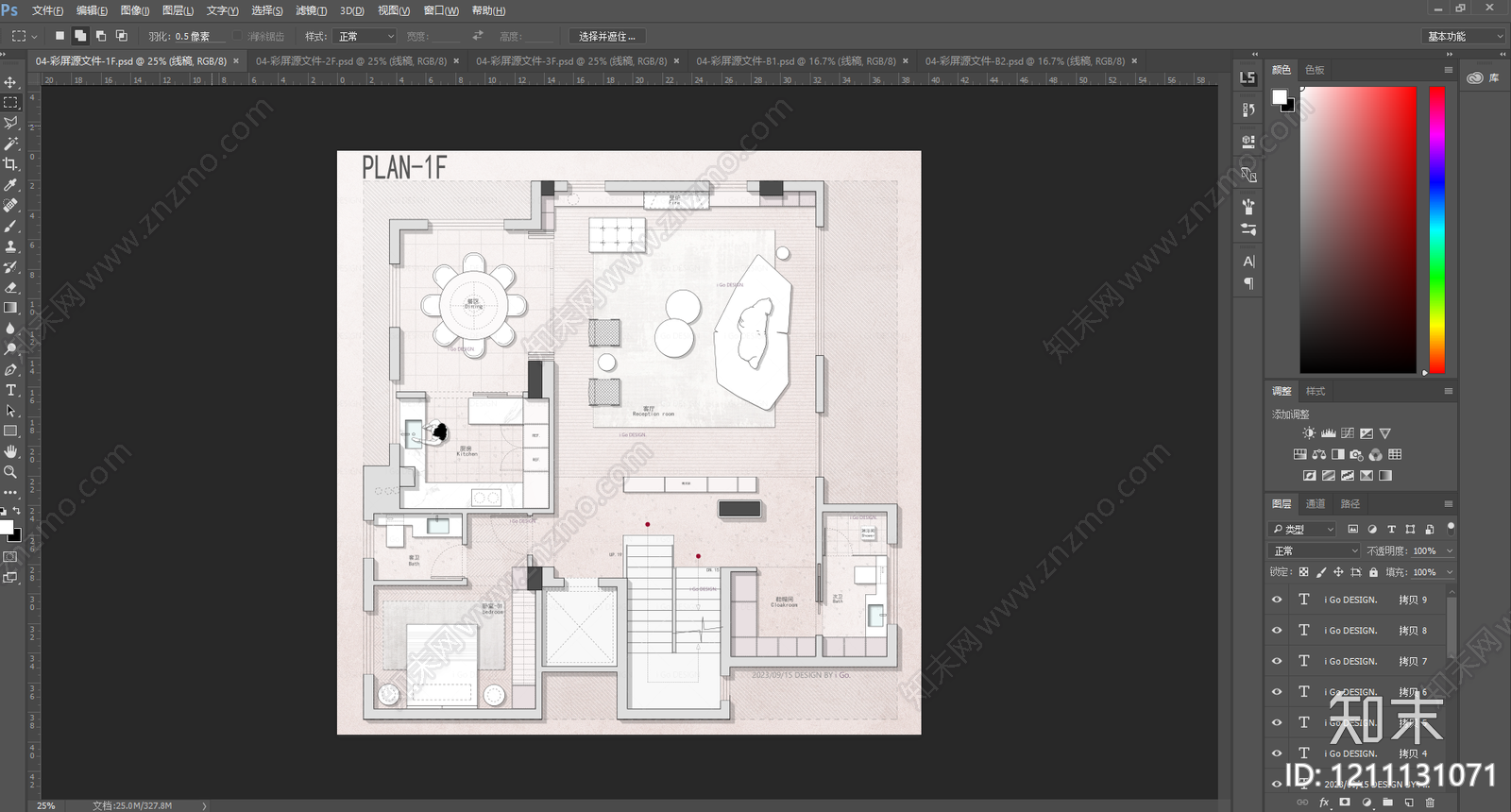This screenshot has width=1511, height=812.
Task: Click the add layer mask icon
Action: tap(1345, 803)
